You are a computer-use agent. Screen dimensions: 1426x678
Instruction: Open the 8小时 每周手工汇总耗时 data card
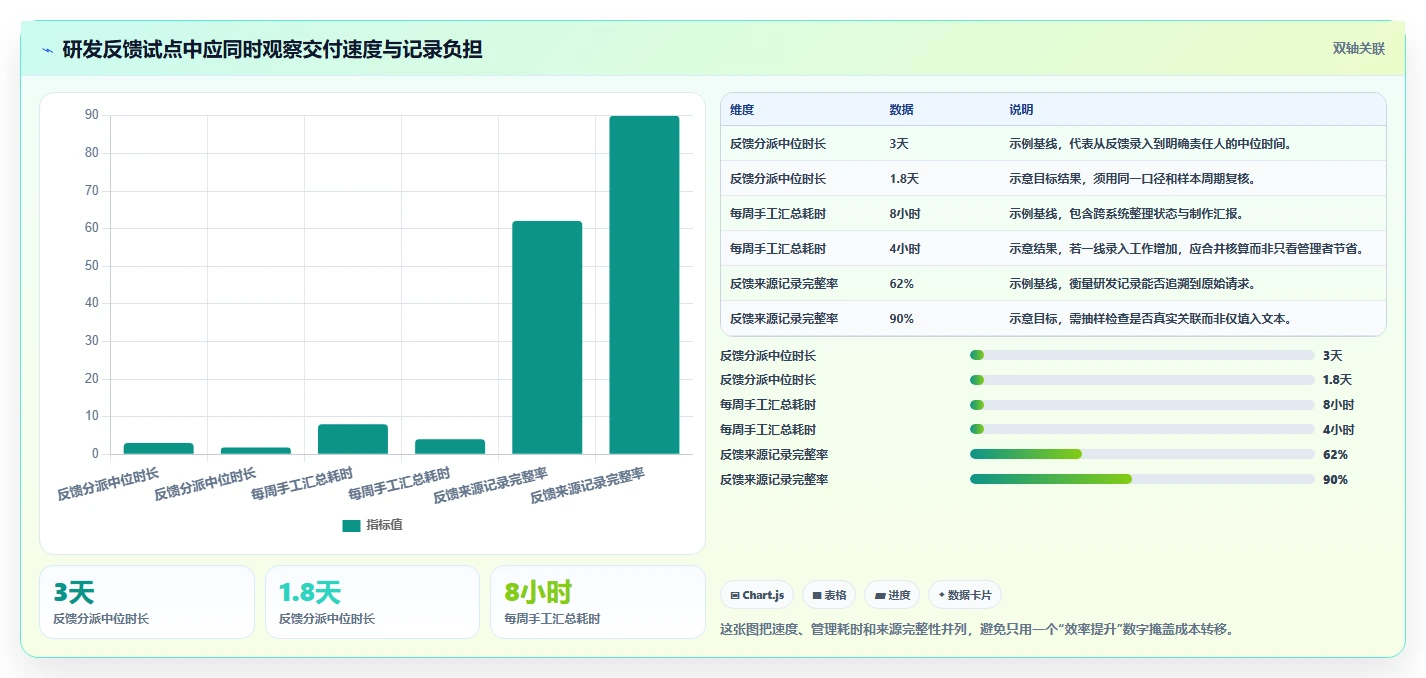tap(598, 602)
